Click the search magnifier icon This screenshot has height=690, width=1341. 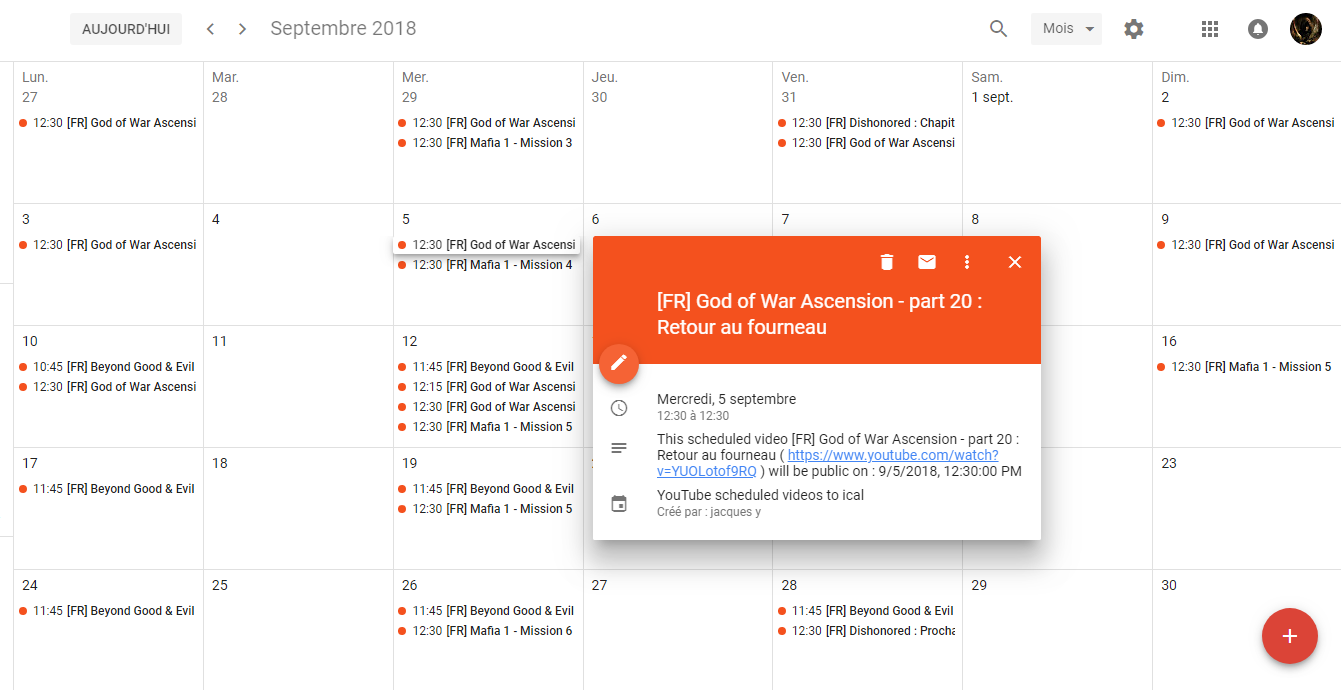998,29
